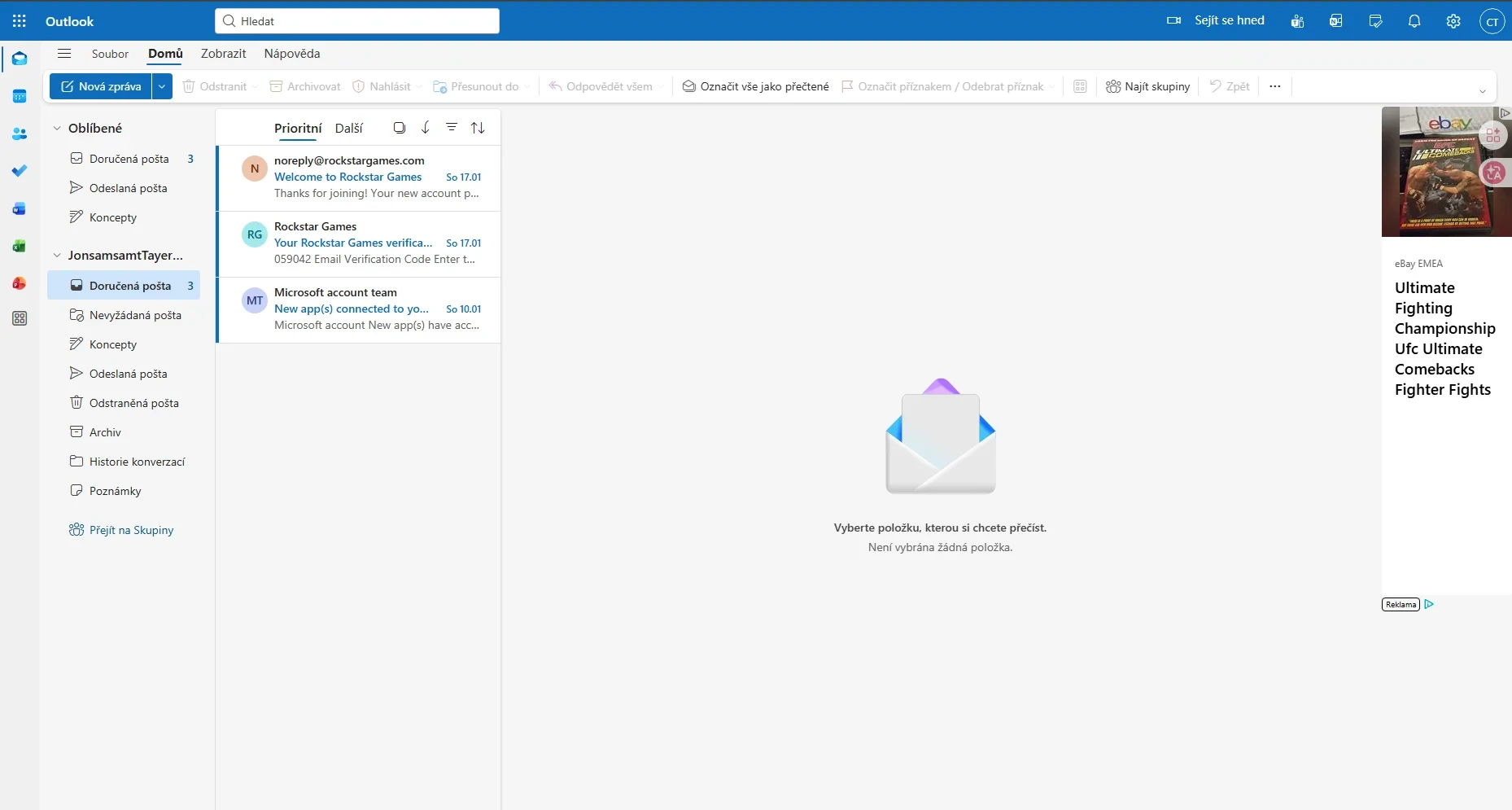Click the Reklama ad label

1401,604
